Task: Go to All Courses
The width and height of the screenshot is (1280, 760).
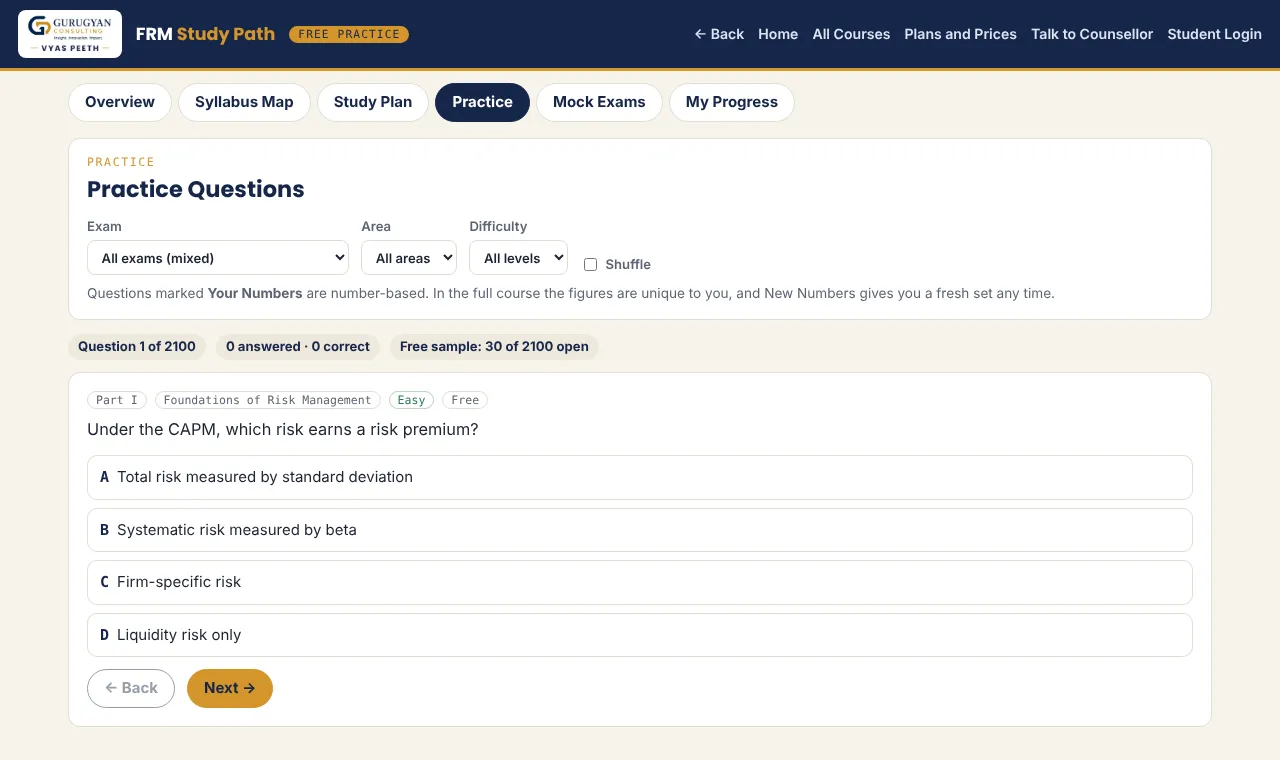Action: click(851, 34)
